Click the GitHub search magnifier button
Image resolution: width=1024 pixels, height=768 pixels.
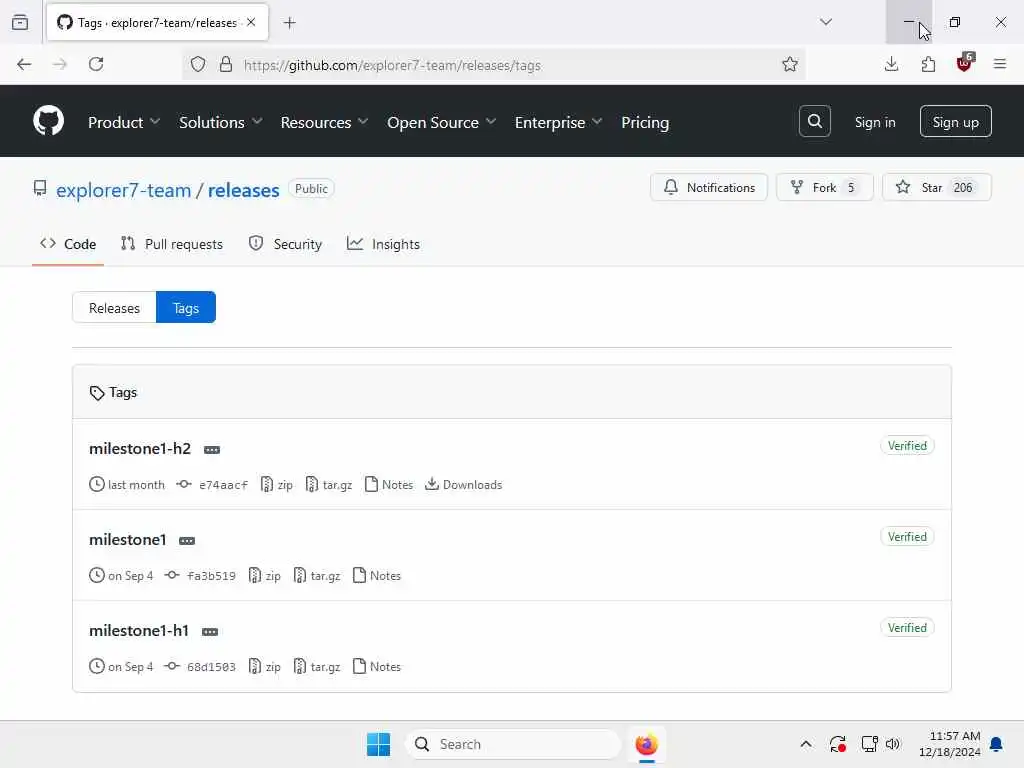pos(814,121)
